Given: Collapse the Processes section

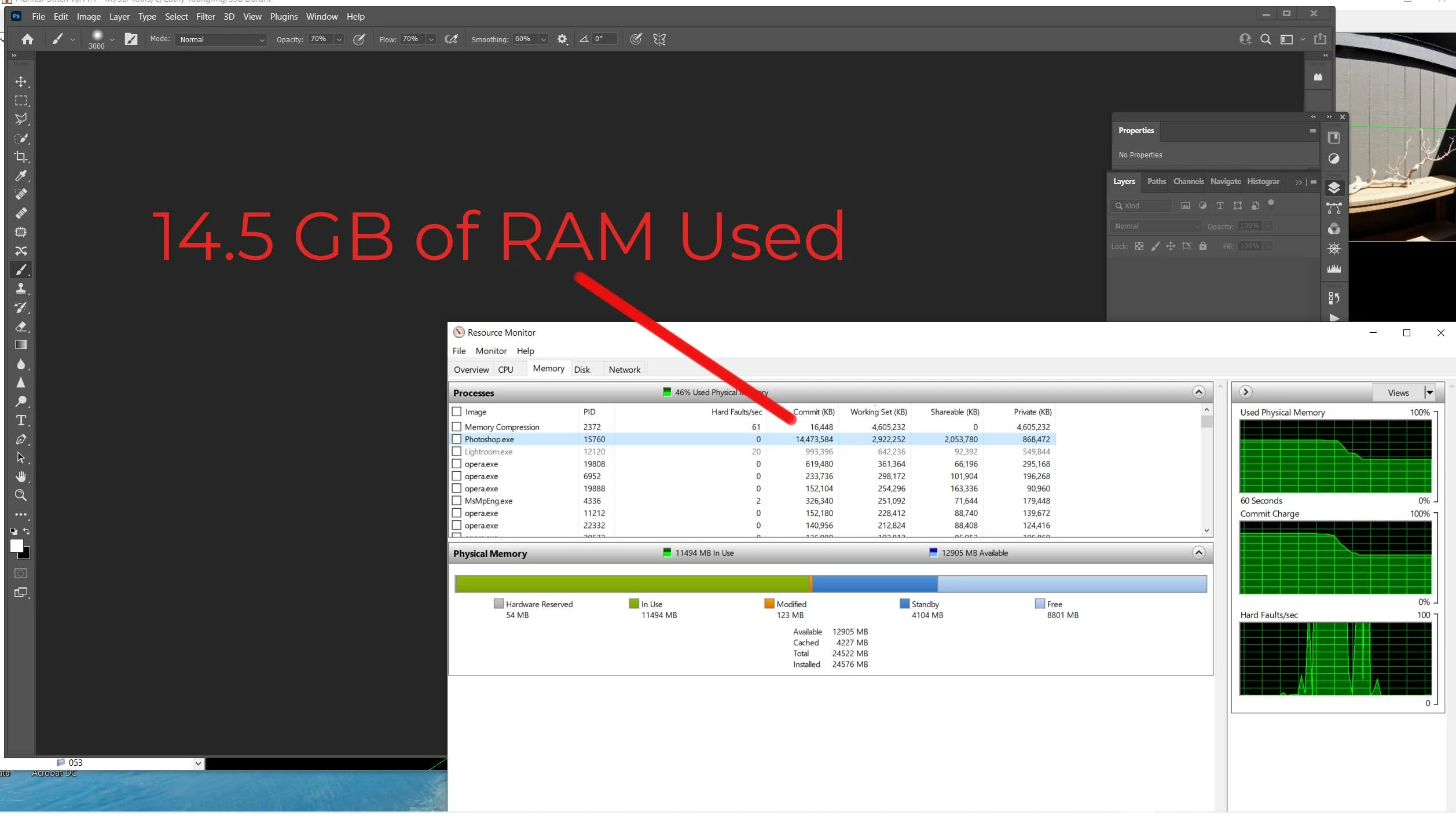Looking at the screenshot, I should click(x=1198, y=392).
